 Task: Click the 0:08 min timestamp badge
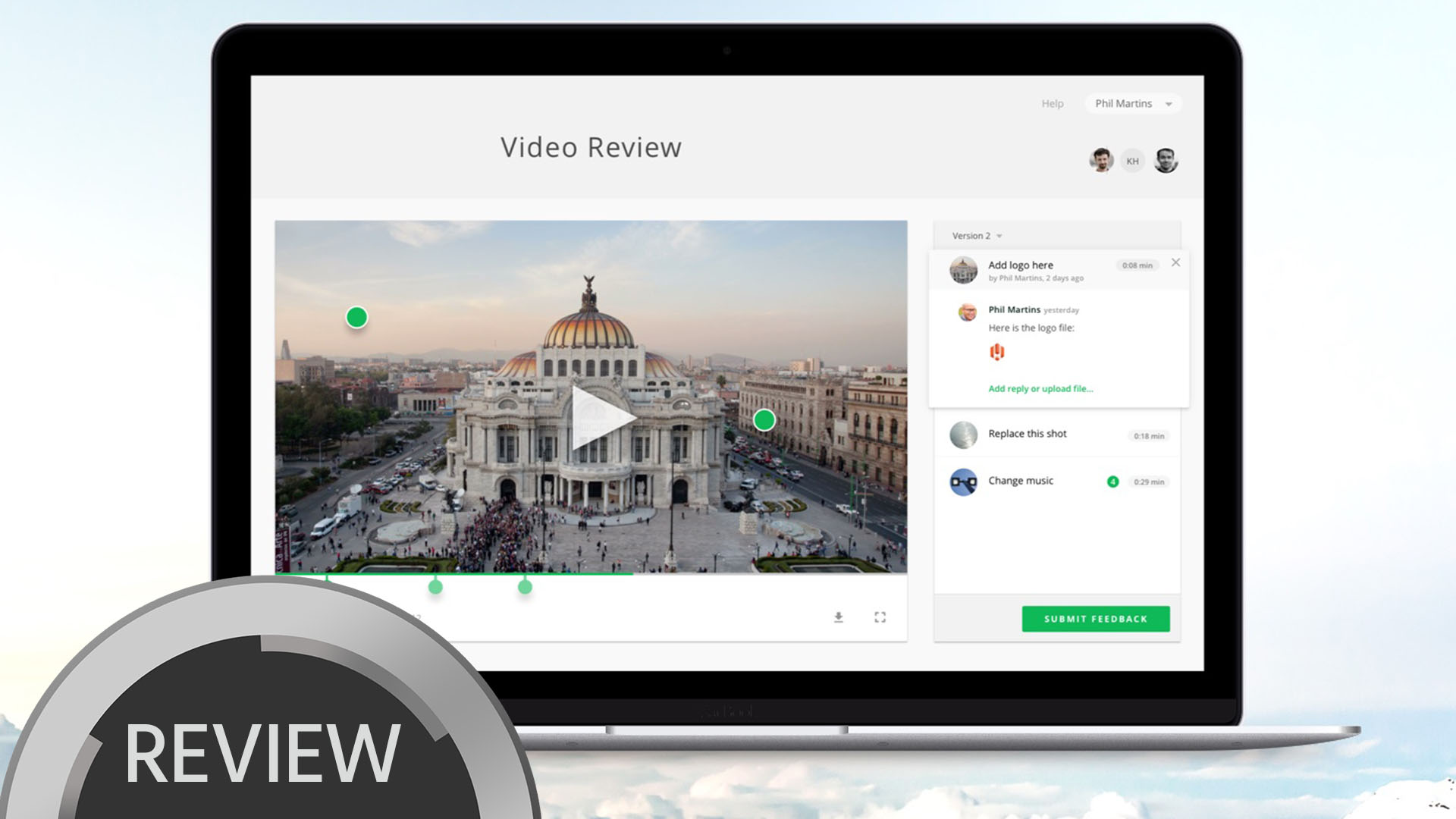1137,265
